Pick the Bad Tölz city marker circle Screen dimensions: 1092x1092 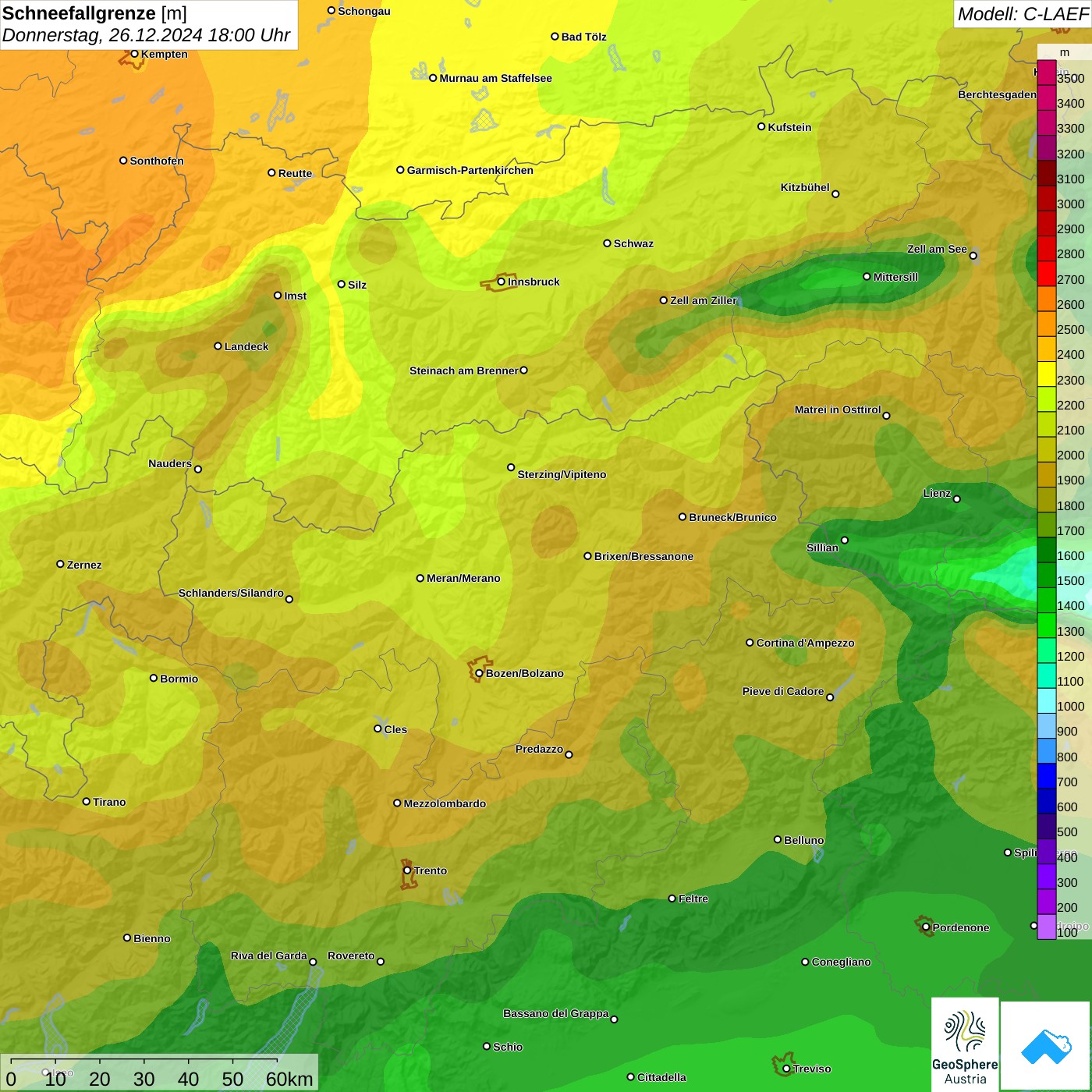pyautogui.click(x=555, y=37)
